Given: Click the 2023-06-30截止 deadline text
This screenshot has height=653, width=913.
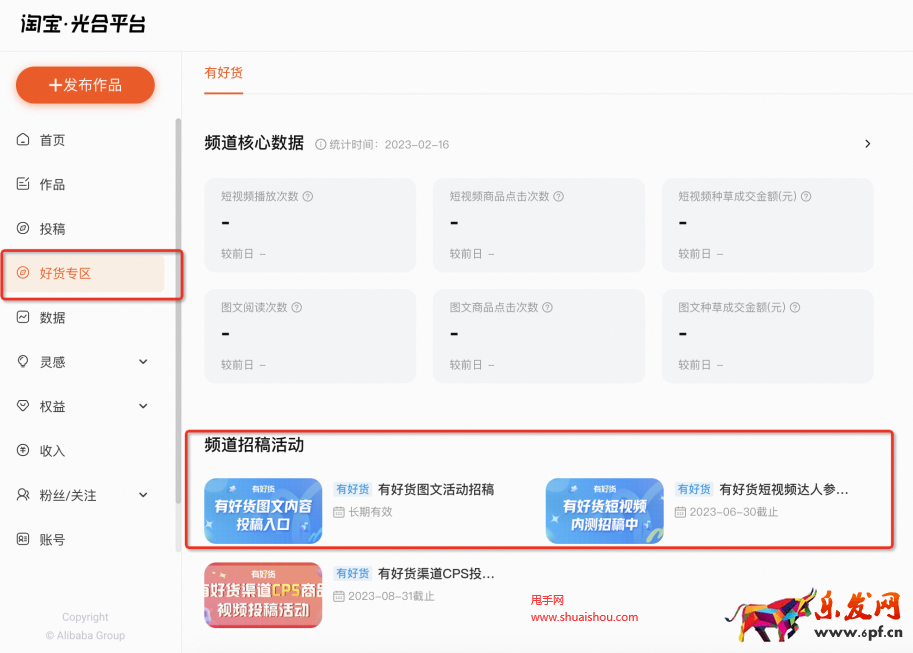Looking at the screenshot, I should coord(734,512).
